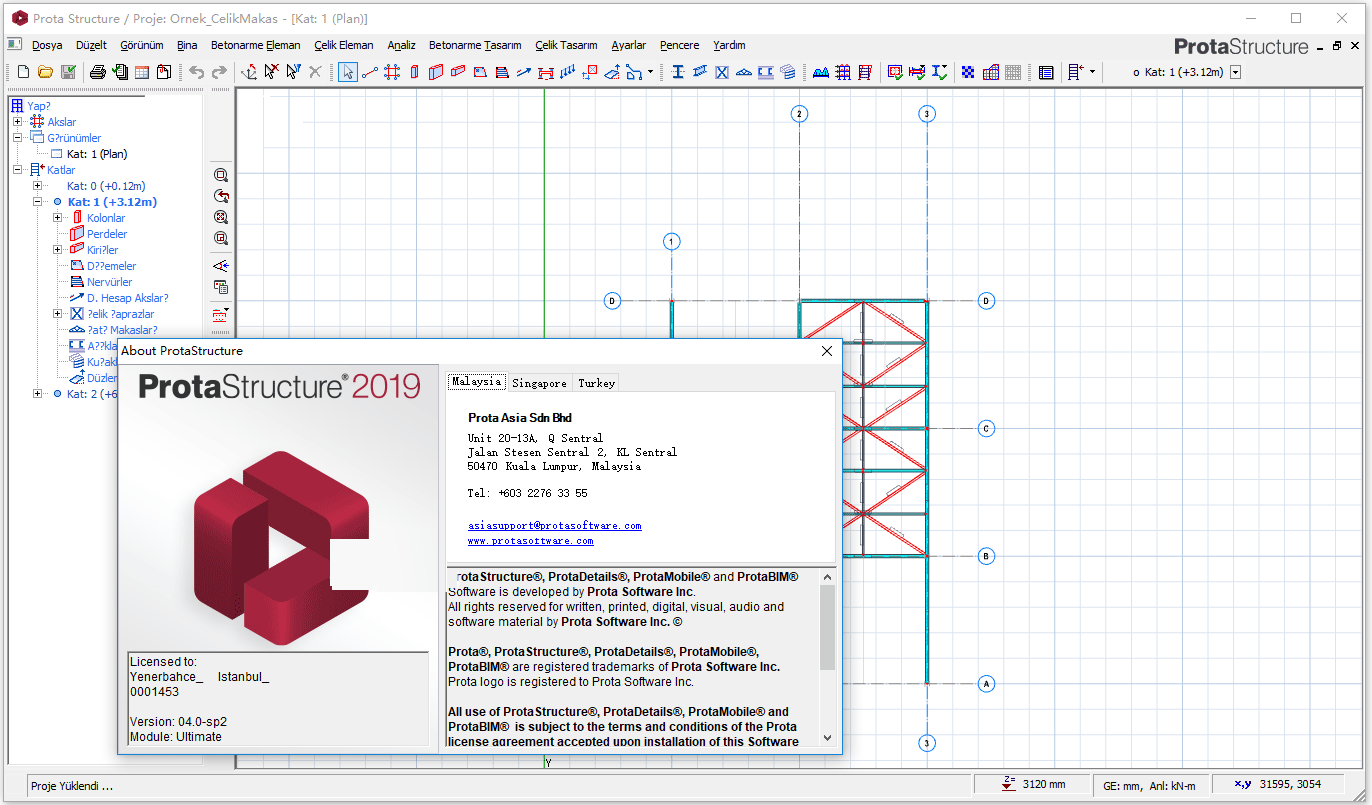Open project folder icon
The height and width of the screenshot is (805, 1372).
click(x=45, y=72)
